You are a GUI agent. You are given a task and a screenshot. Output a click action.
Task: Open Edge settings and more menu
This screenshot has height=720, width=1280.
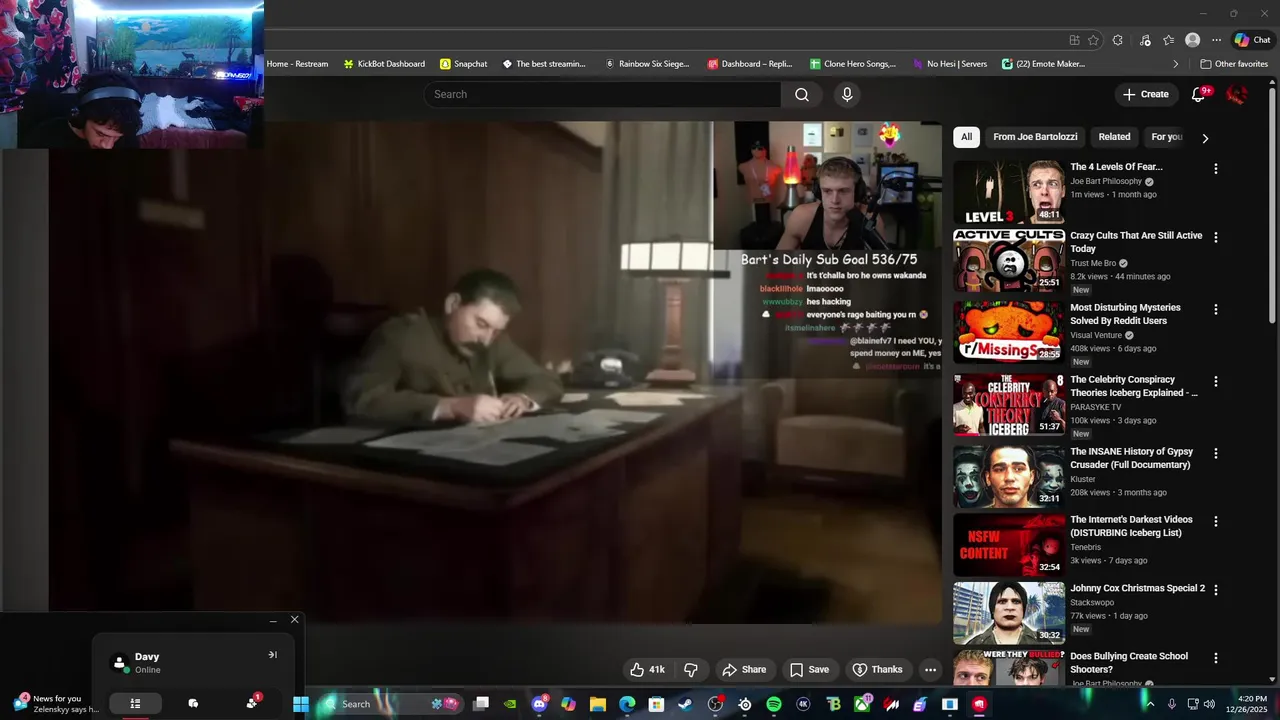click(x=1216, y=40)
